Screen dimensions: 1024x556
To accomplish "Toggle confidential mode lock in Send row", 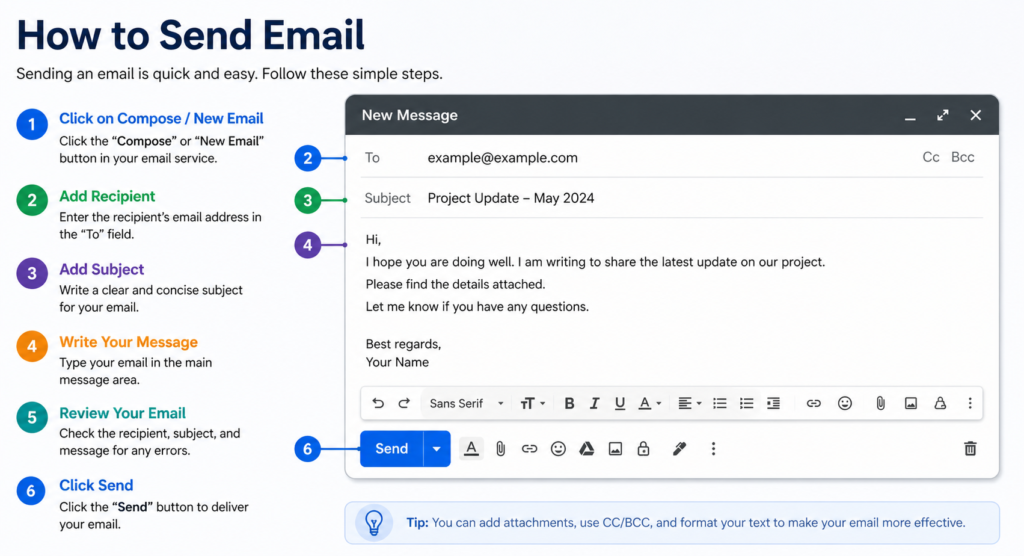I will pyautogui.click(x=643, y=449).
